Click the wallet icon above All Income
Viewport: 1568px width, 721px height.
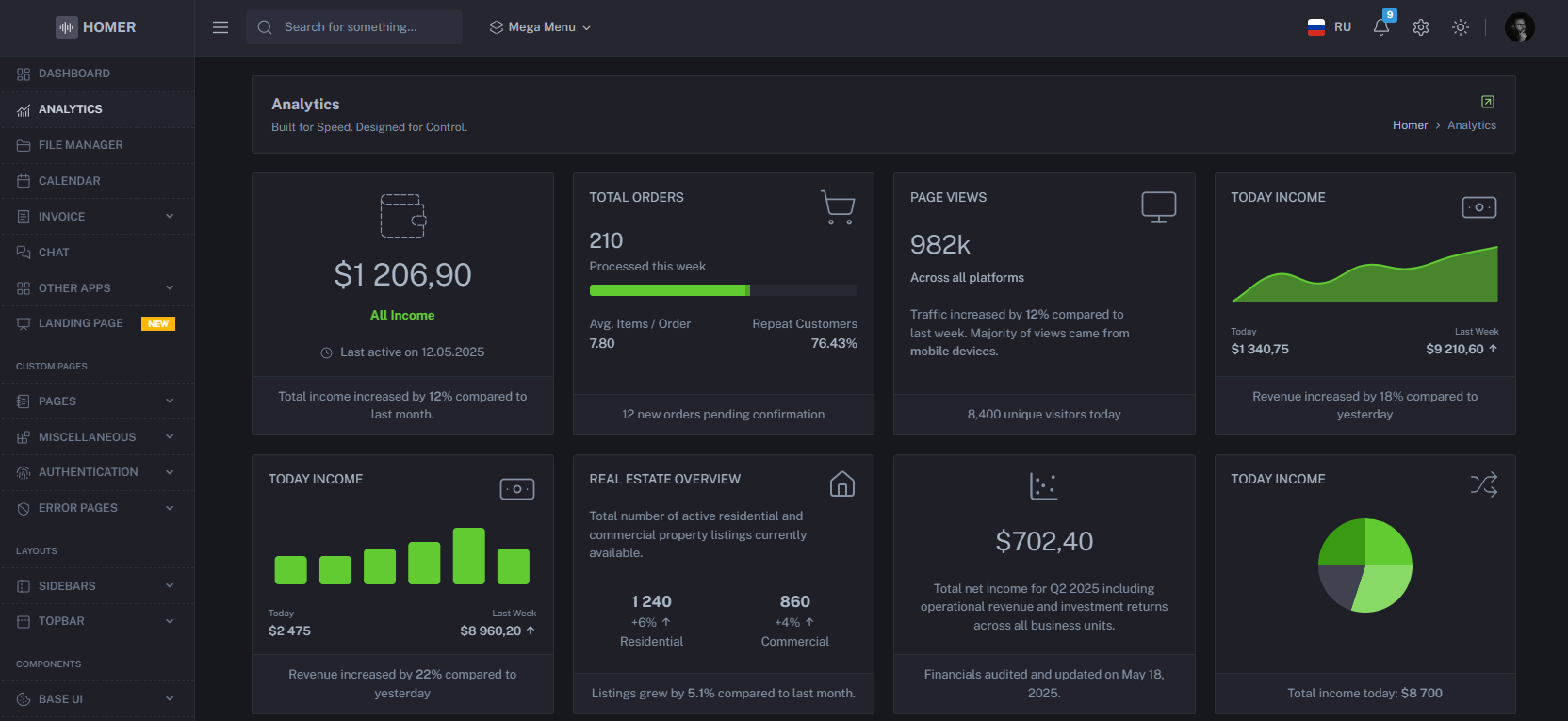coord(402,216)
